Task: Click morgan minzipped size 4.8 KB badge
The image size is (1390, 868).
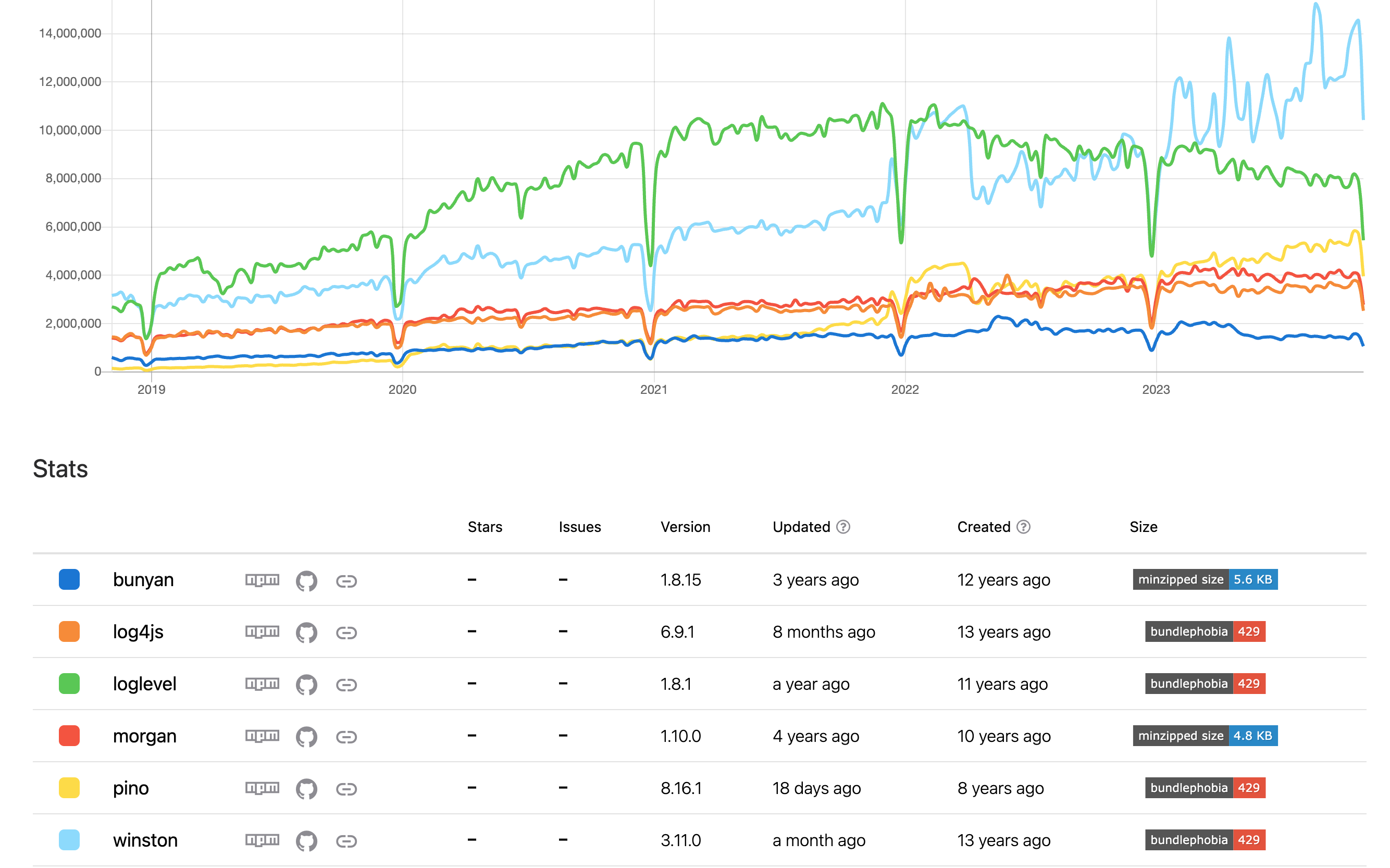Action: 1205,736
